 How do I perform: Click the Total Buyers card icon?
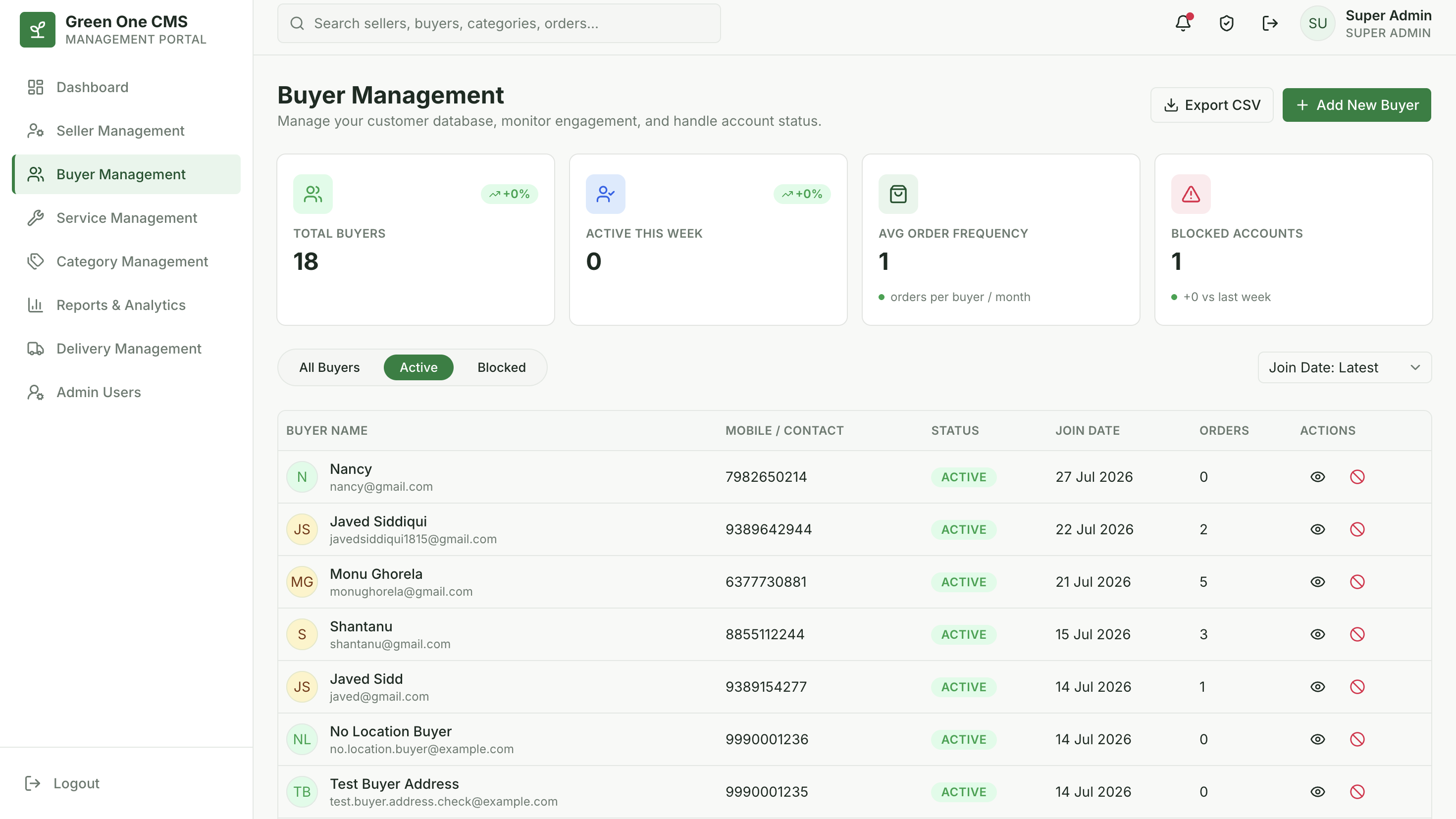tap(313, 194)
